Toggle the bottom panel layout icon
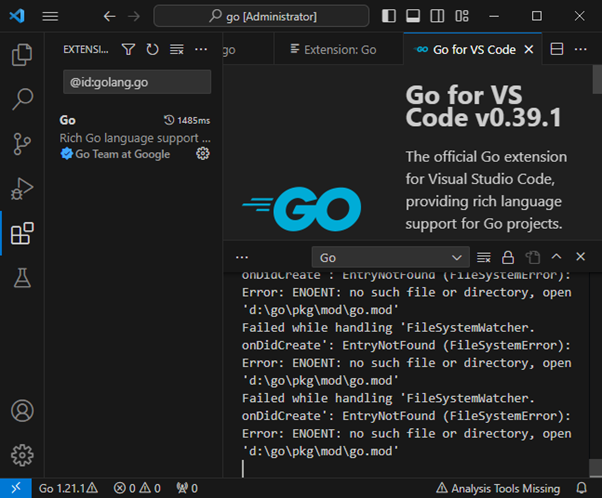 click(x=413, y=16)
